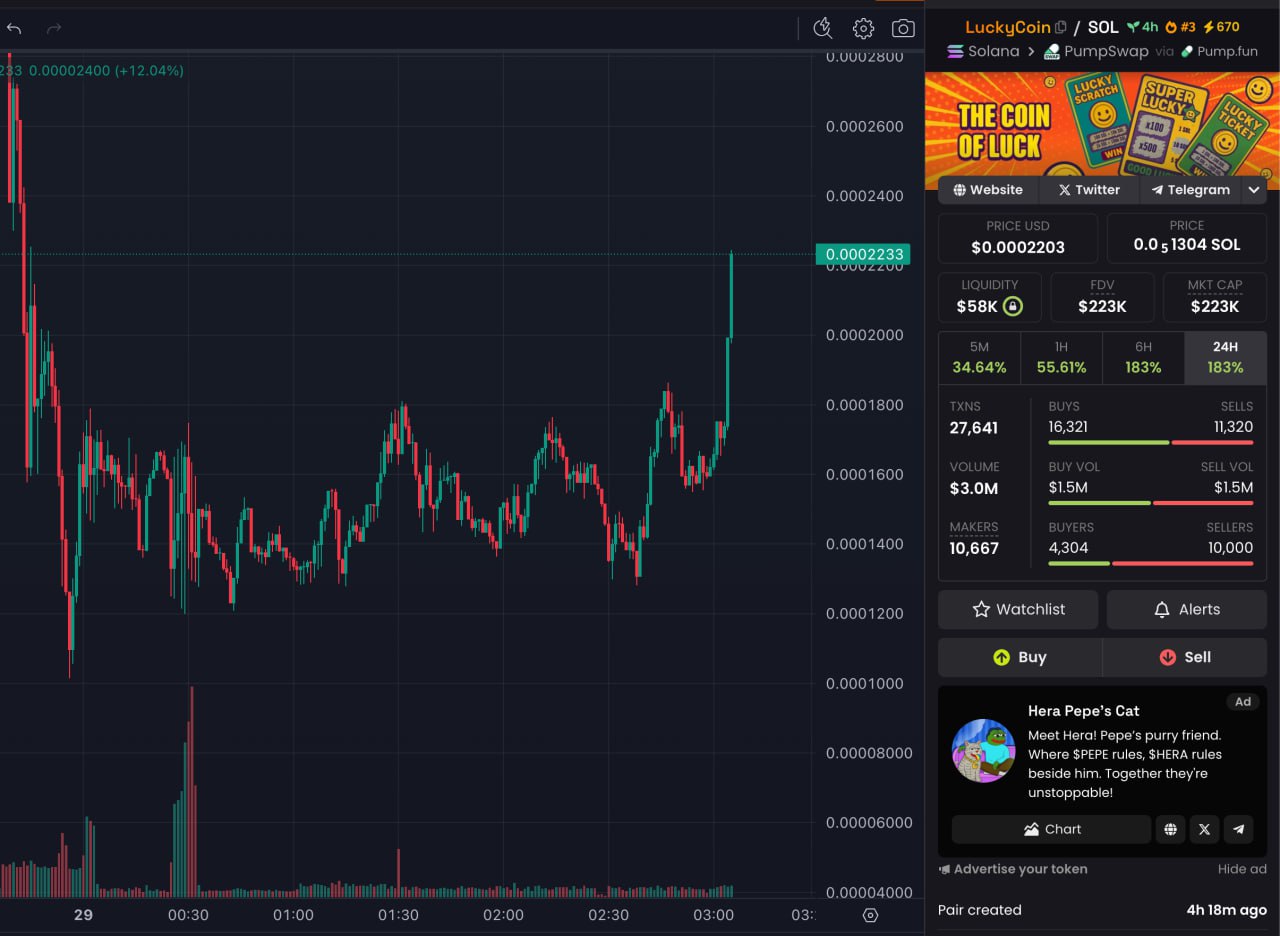Click the 01:30 time axis label
Viewport: 1280px width, 936px height.
[x=398, y=915]
